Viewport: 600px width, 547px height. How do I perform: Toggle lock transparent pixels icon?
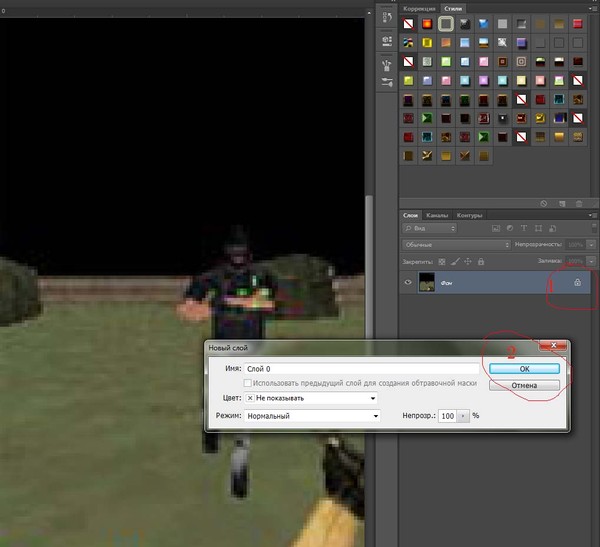442,261
